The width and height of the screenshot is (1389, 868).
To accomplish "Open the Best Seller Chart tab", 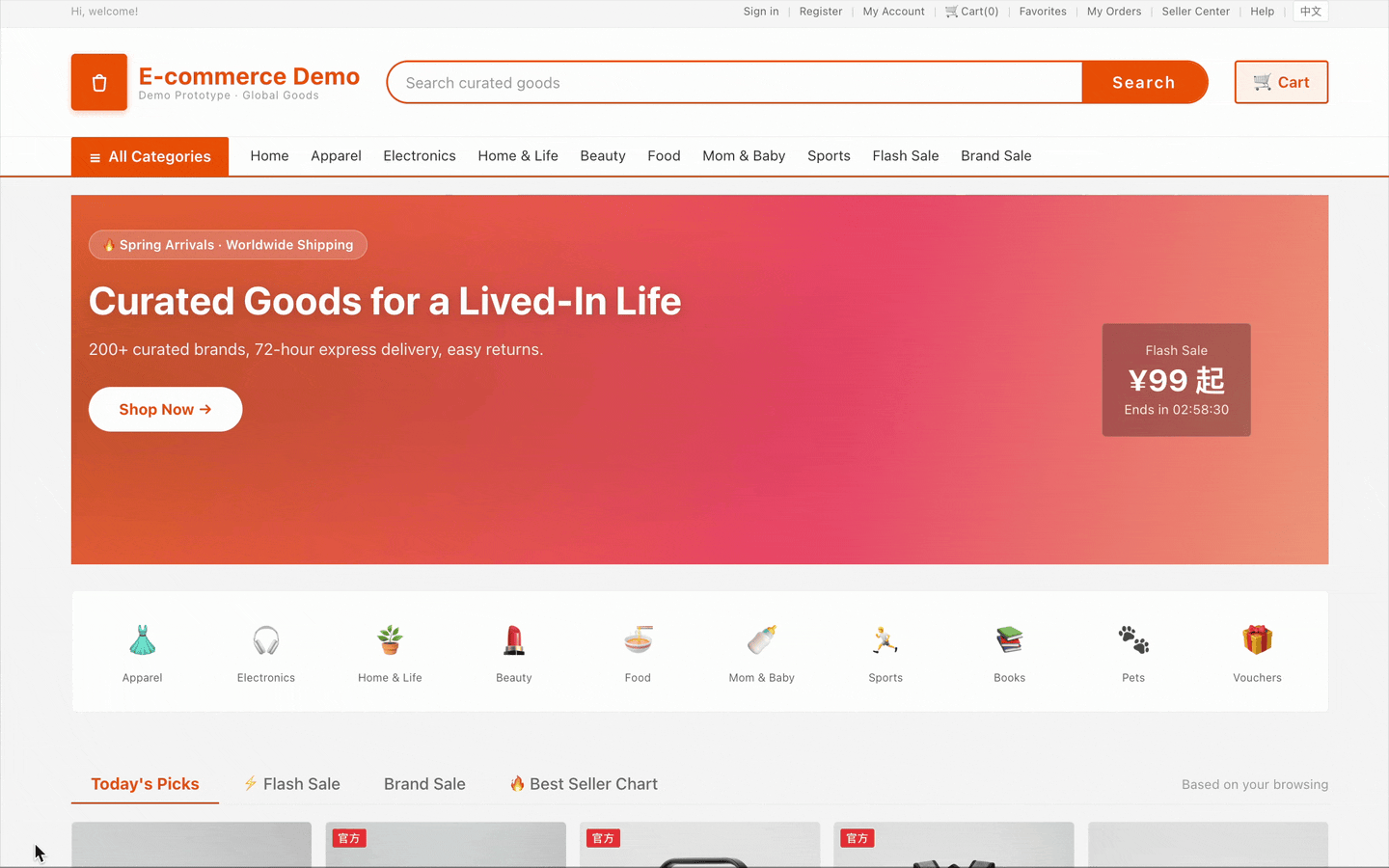I will click(584, 784).
